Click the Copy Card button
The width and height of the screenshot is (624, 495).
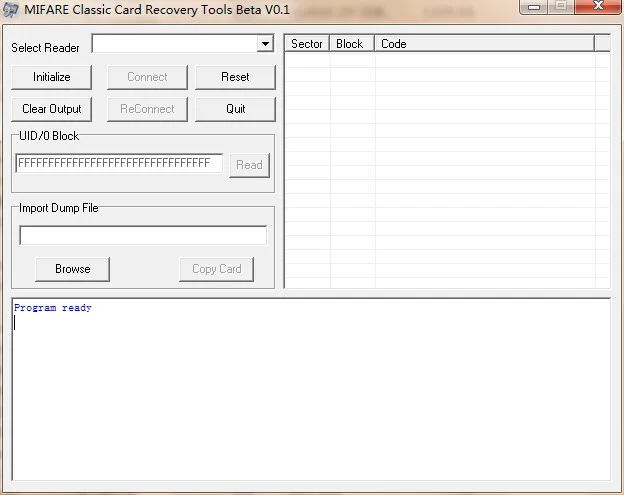216,269
